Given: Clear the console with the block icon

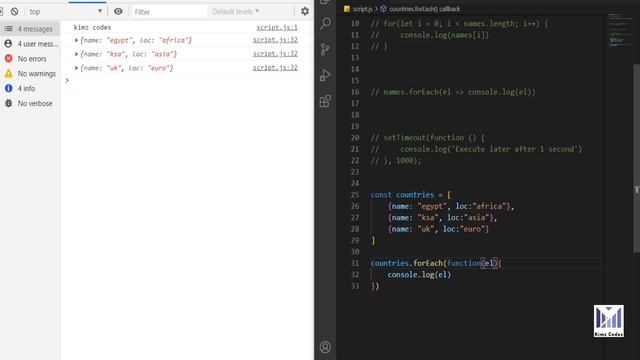Looking at the screenshot, I should (14, 11).
